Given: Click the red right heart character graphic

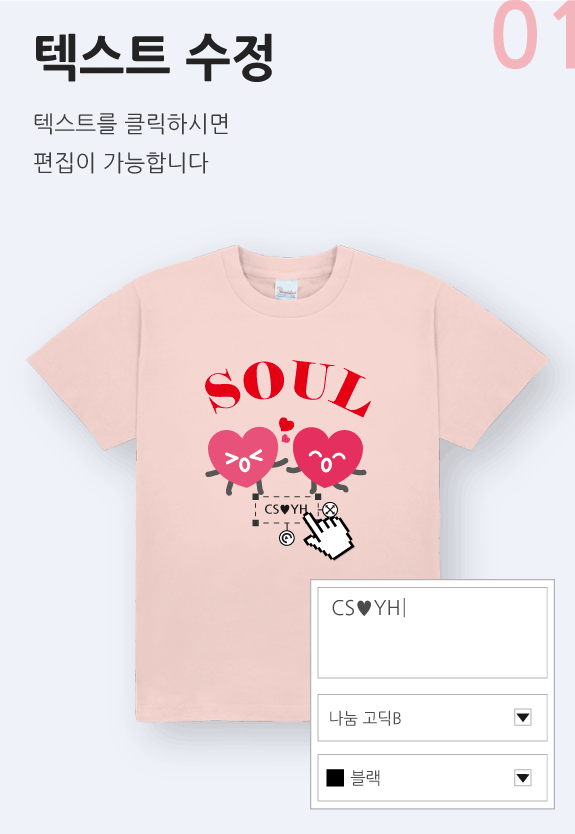Looking at the screenshot, I should 327,458.
